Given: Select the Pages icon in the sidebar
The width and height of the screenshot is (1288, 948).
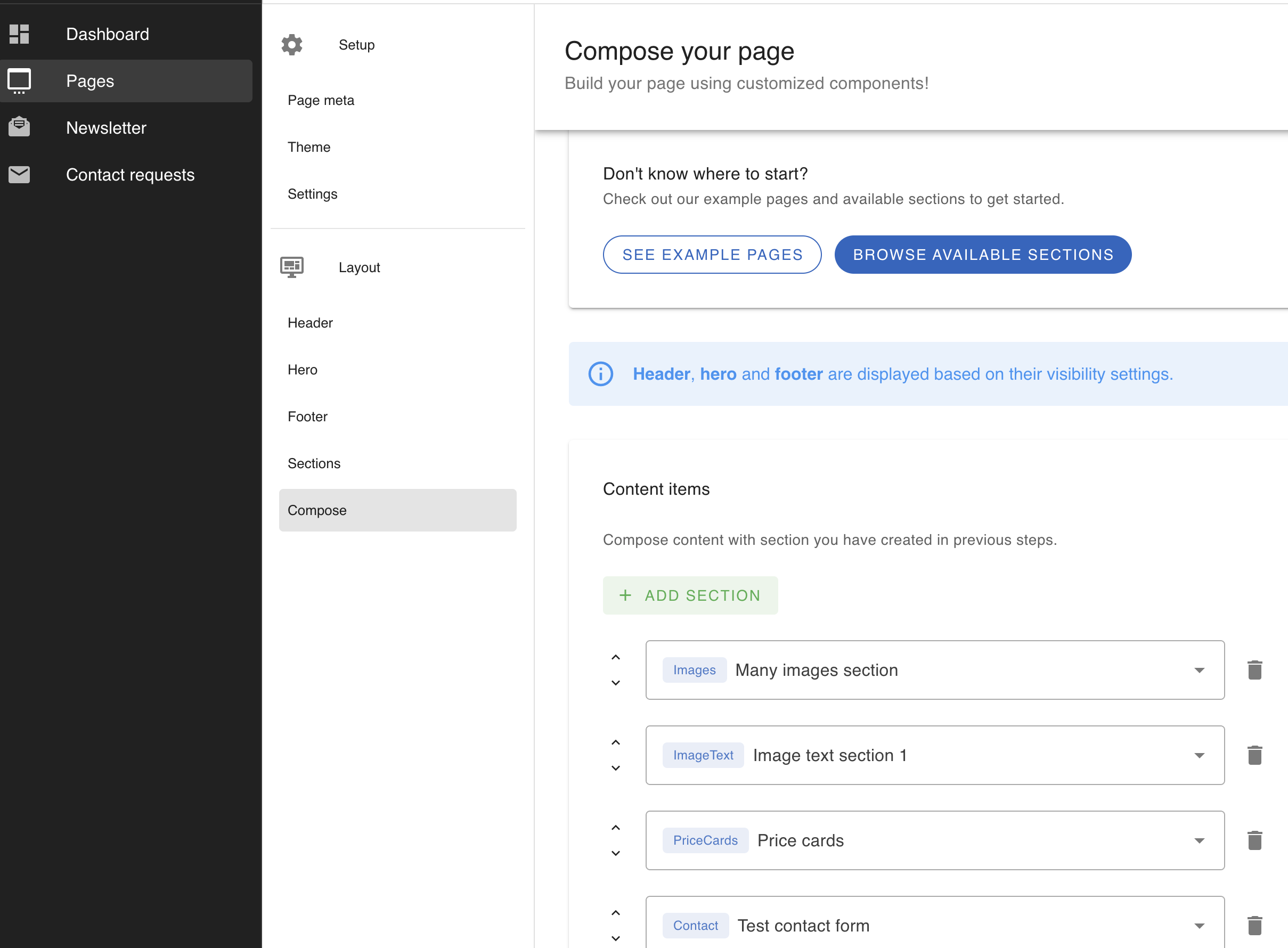Looking at the screenshot, I should click(x=19, y=80).
